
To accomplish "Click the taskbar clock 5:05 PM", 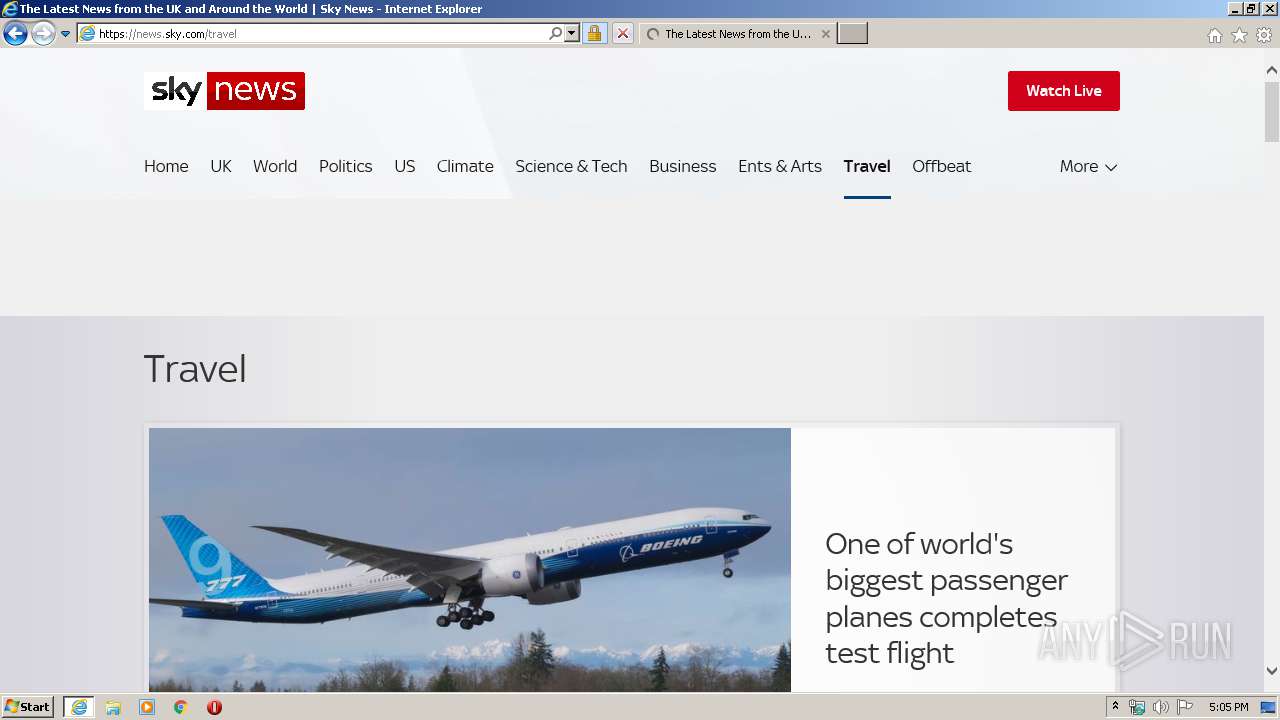I will tap(1228, 707).
